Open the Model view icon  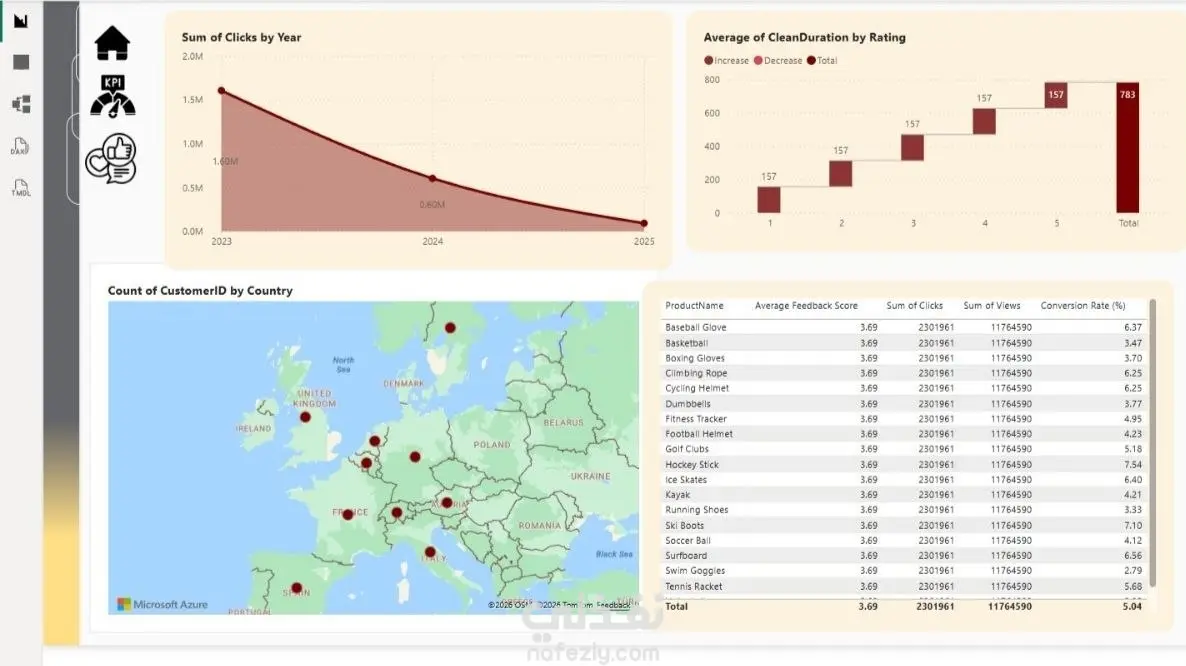point(21,104)
